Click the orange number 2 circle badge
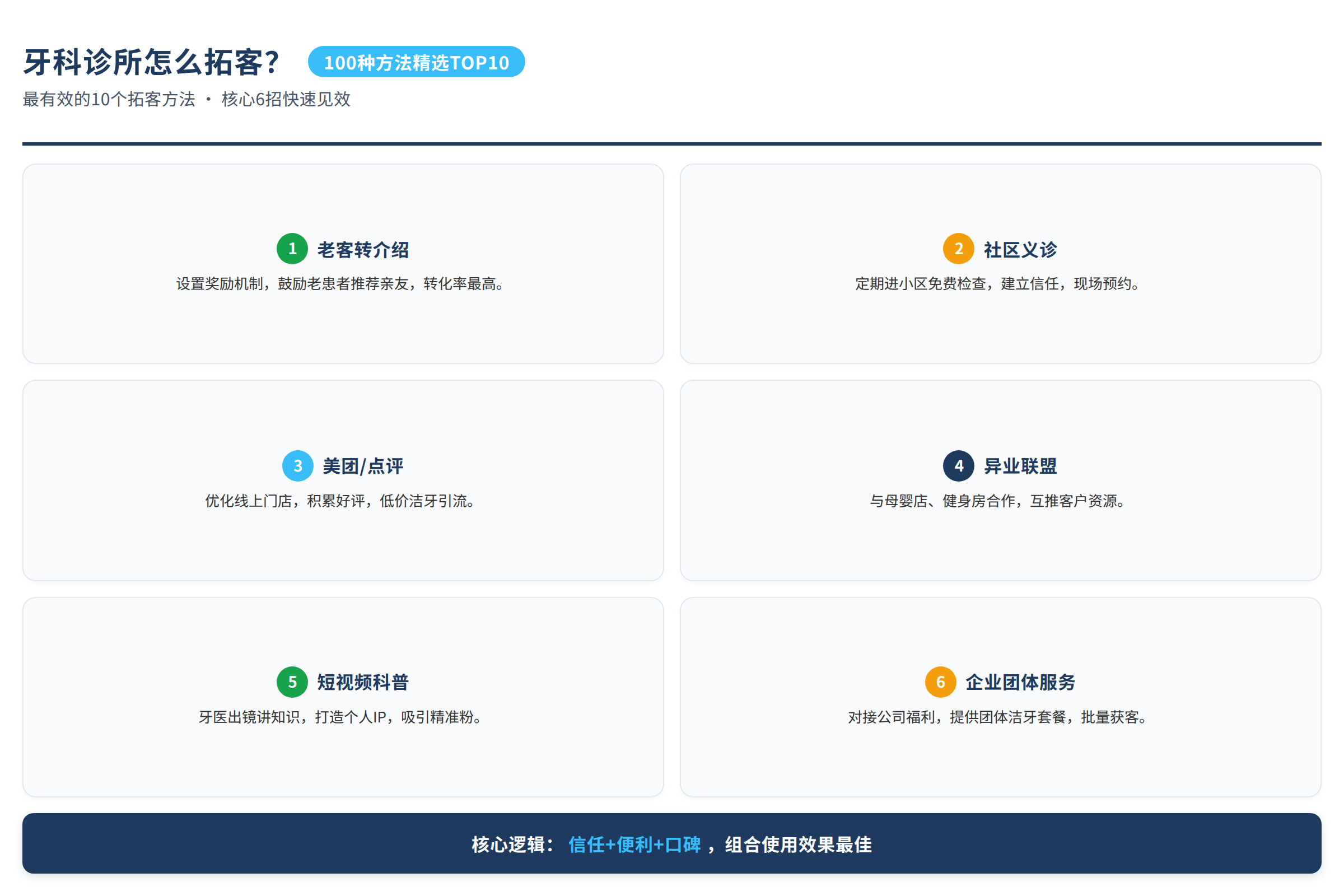The width and height of the screenshot is (1344, 896). pos(958,249)
